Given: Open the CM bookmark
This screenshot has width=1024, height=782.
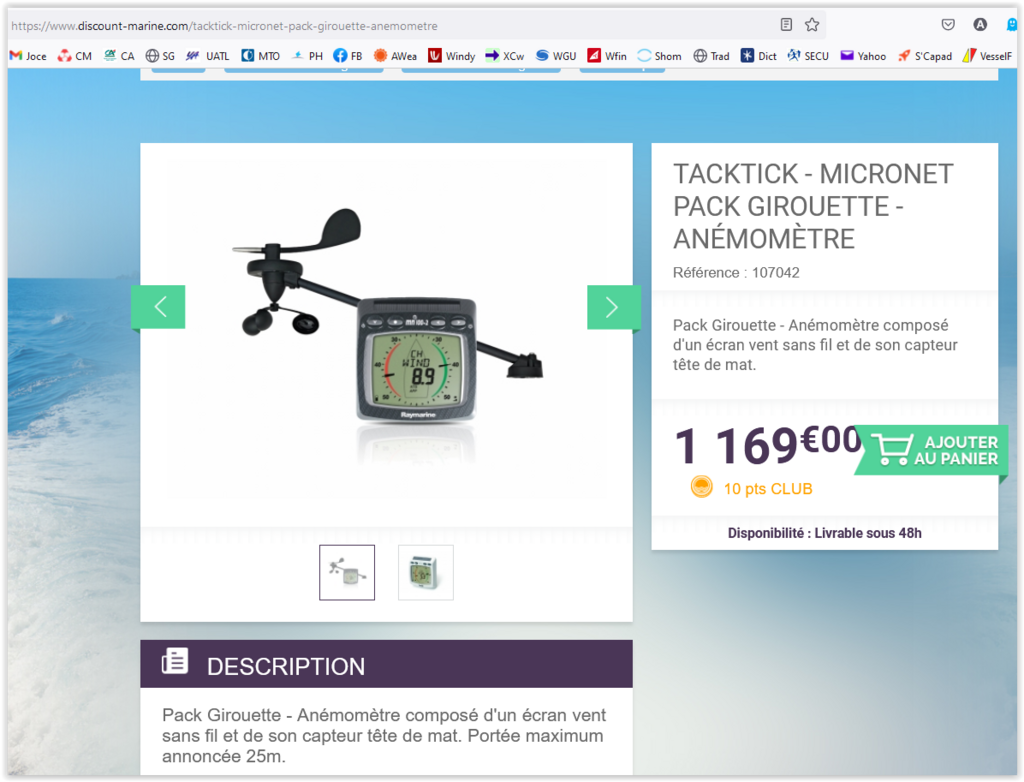Looking at the screenshot, I should (74, 56).
